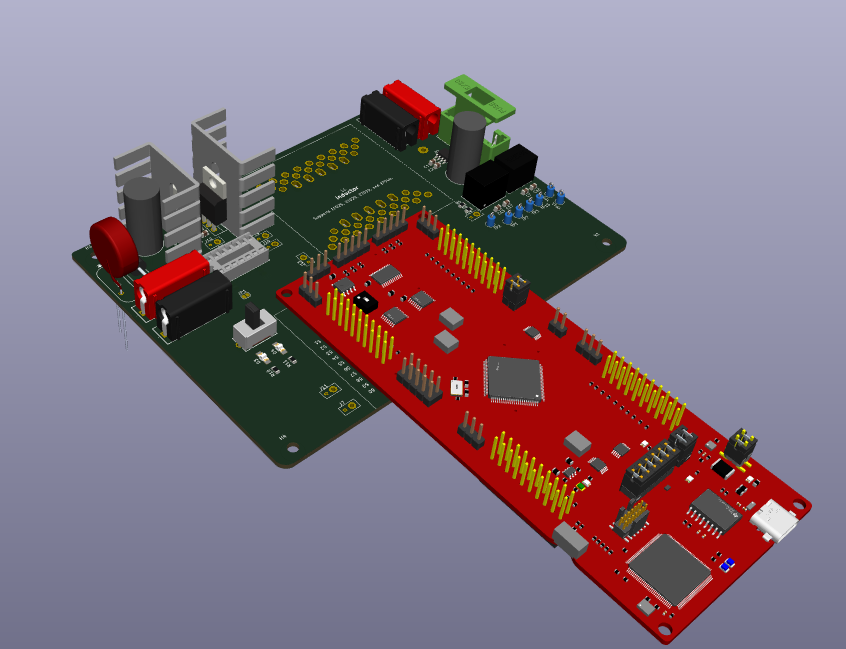The height and width of the screenshot is (649, 846).
Task: Click the slide switch on green board
Action: point(254,326)
